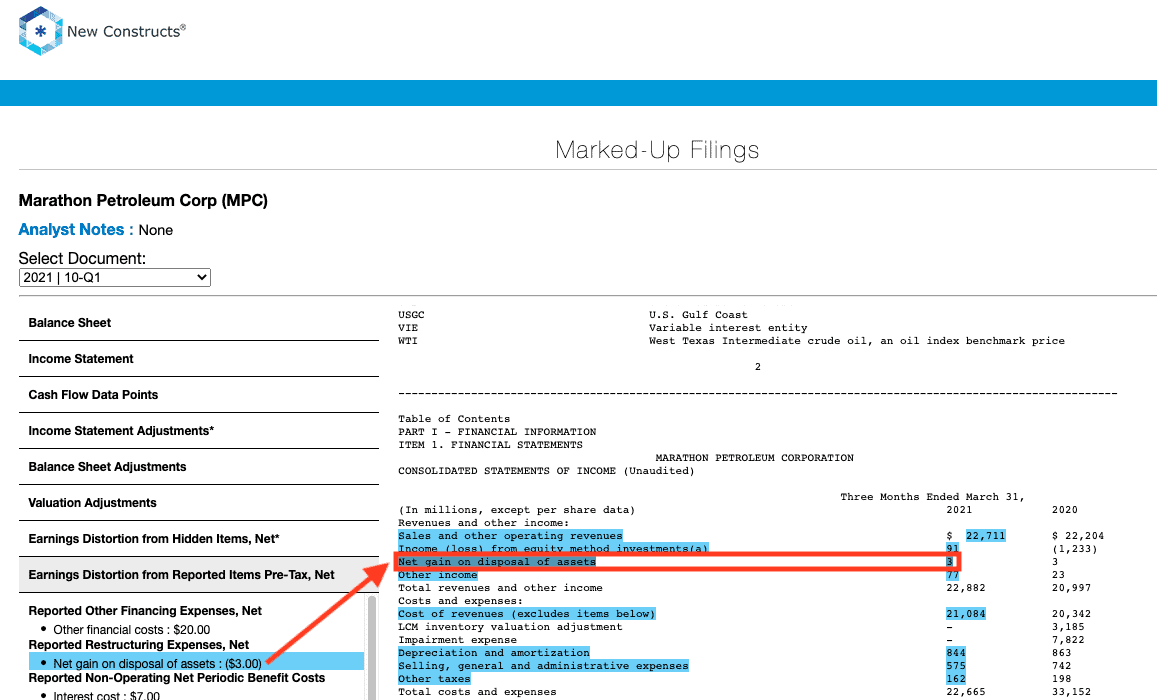This screenshot has width=1157, height=700.
Task: Collapse Earnings Distortion from Reported Items Pre-Tax, Net
Action: tap(198, 575)
